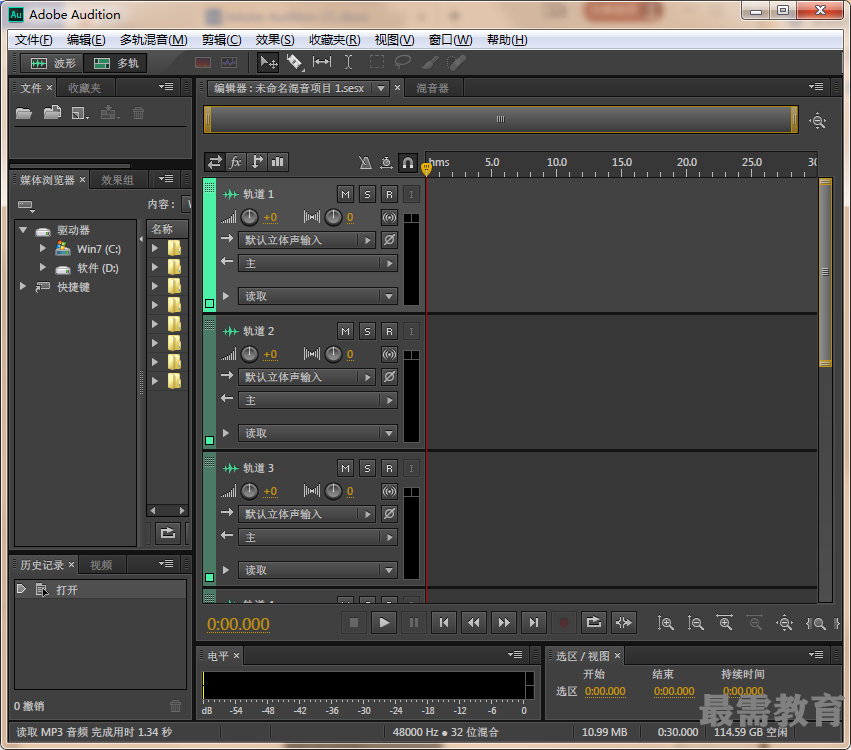This screenshot has width=851, height=750.
Task: Click the yellow playhead marker on ruler
Action: click(x=426, y=169)
